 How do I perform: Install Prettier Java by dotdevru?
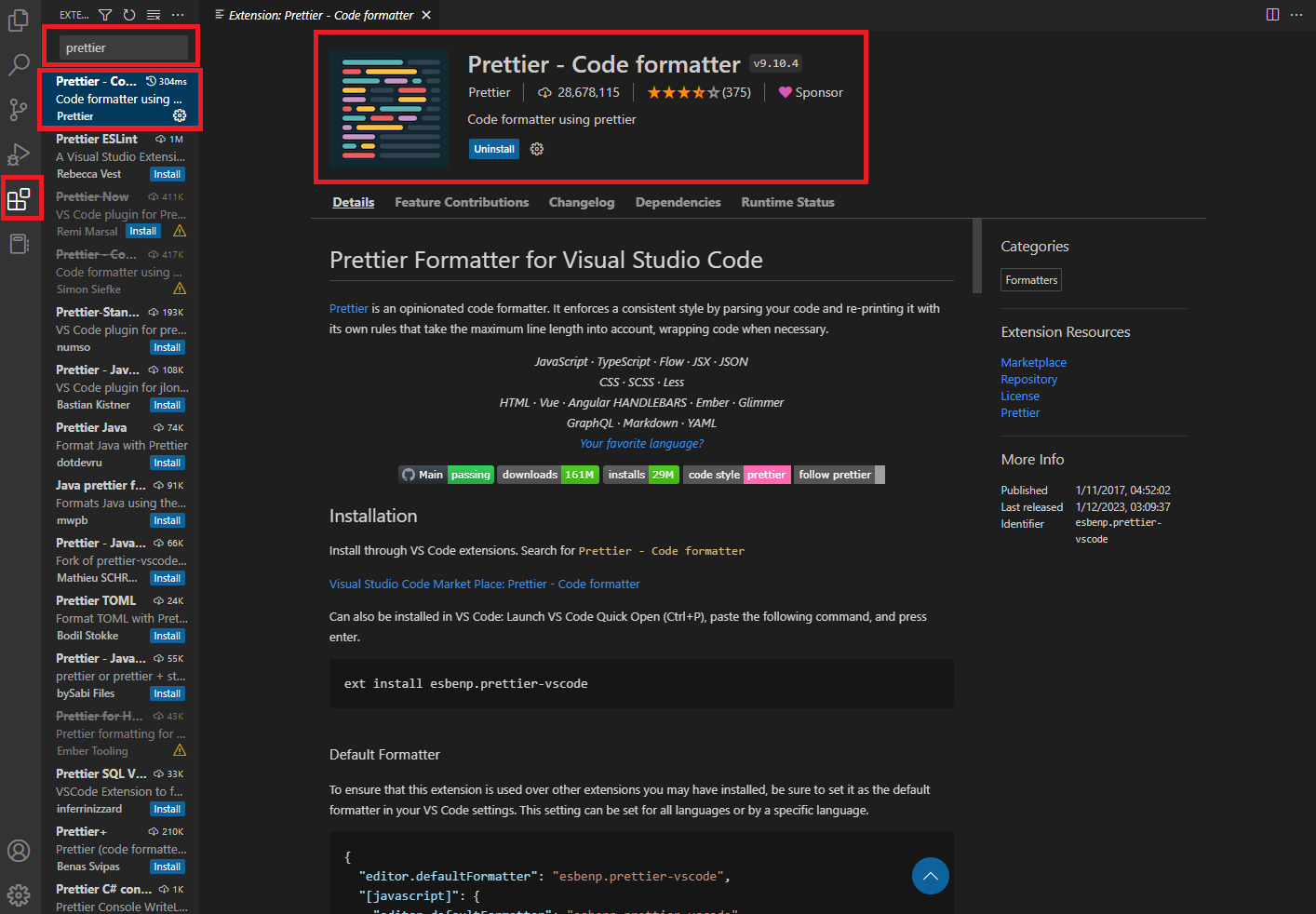point(168,463)
